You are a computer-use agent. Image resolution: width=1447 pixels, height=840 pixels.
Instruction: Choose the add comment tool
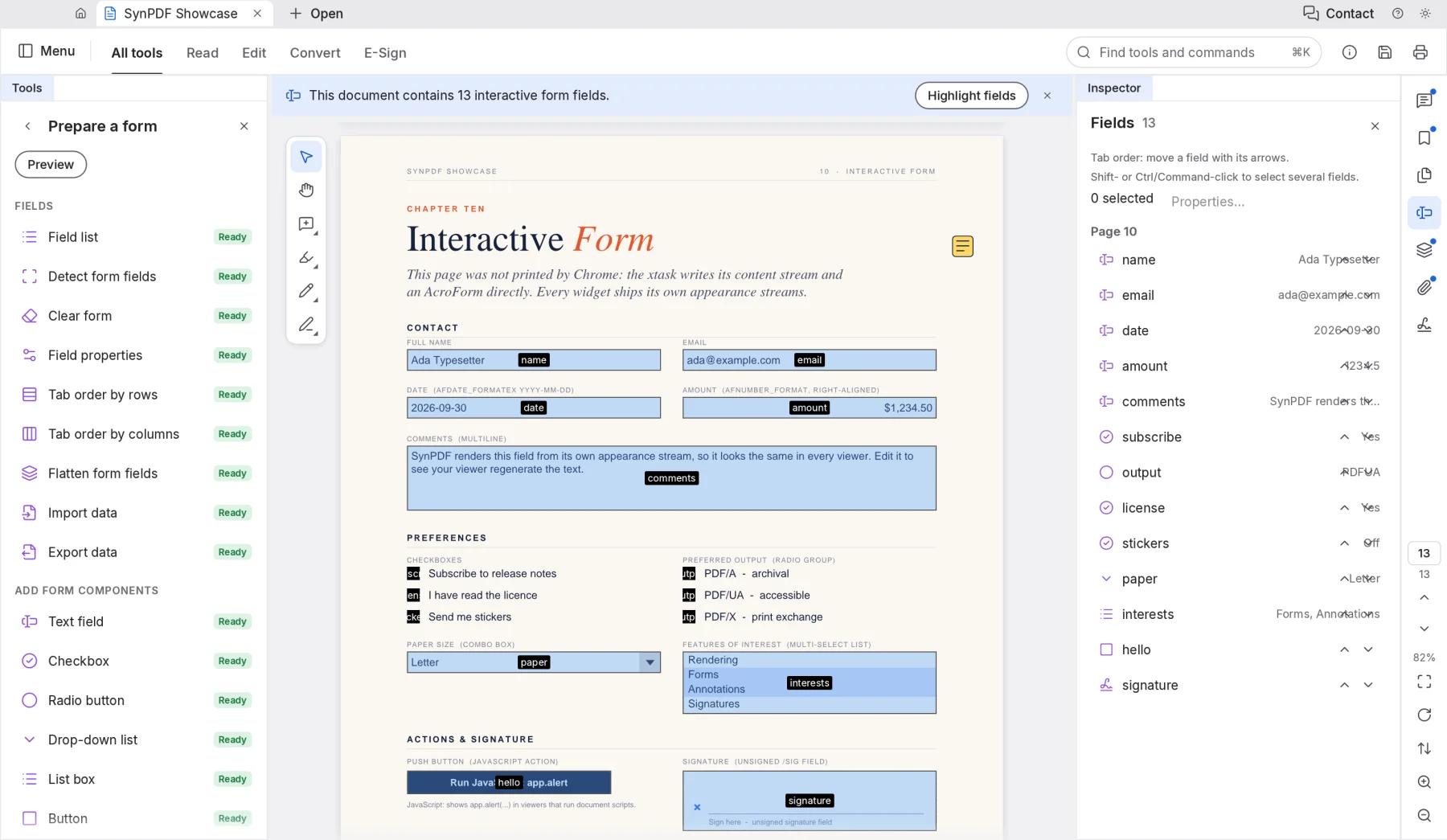click(306, 224)
